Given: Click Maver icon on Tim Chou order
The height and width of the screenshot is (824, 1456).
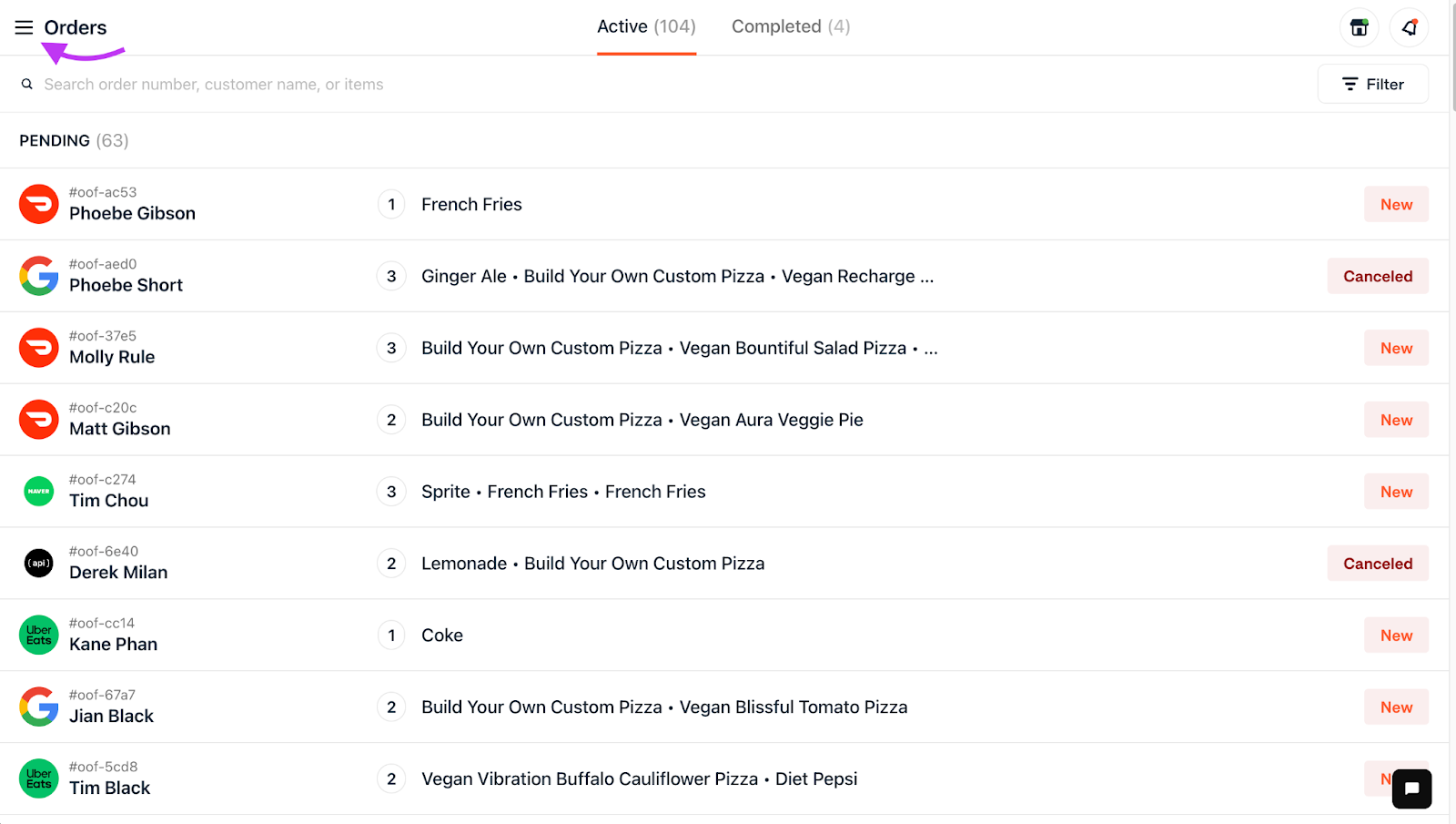Looking at the screenshot, I should click(39, 491).
